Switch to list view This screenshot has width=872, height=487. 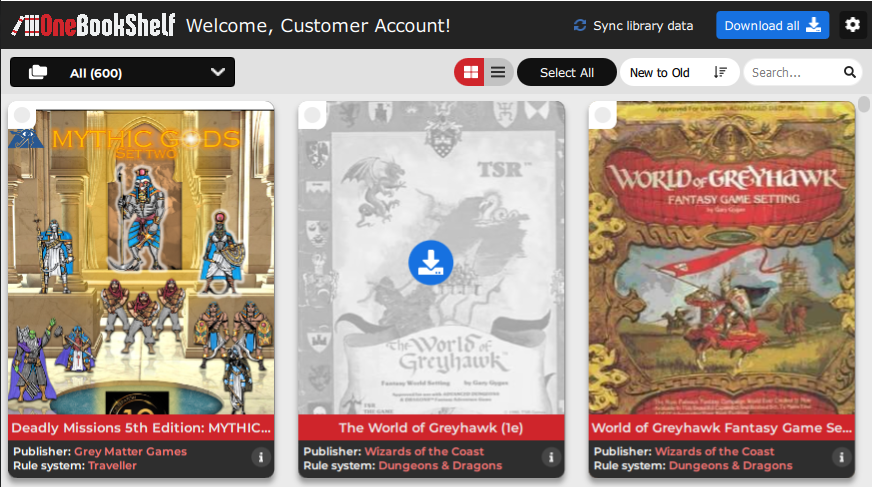point(498,72)
